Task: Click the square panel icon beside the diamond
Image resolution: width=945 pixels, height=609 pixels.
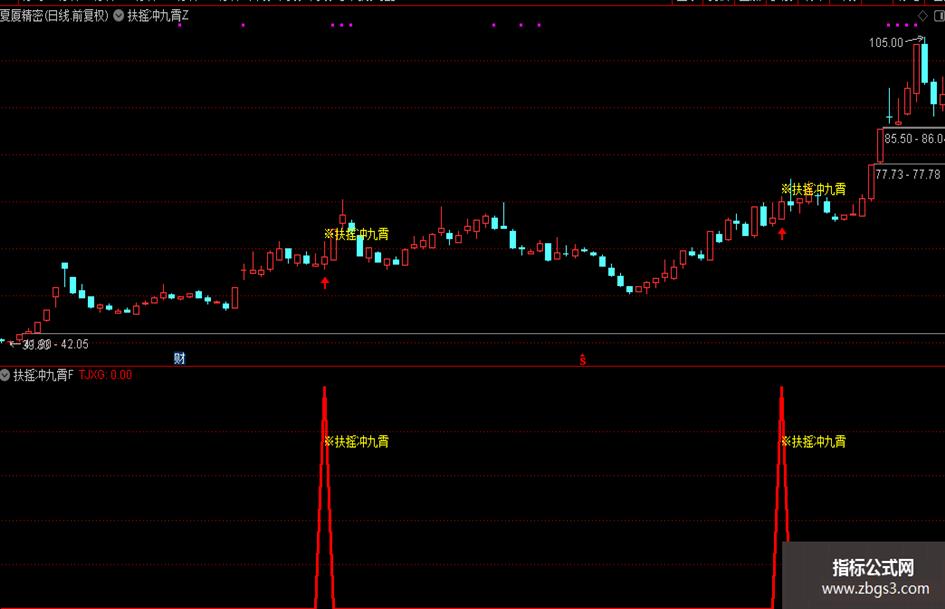Action: 939,16
